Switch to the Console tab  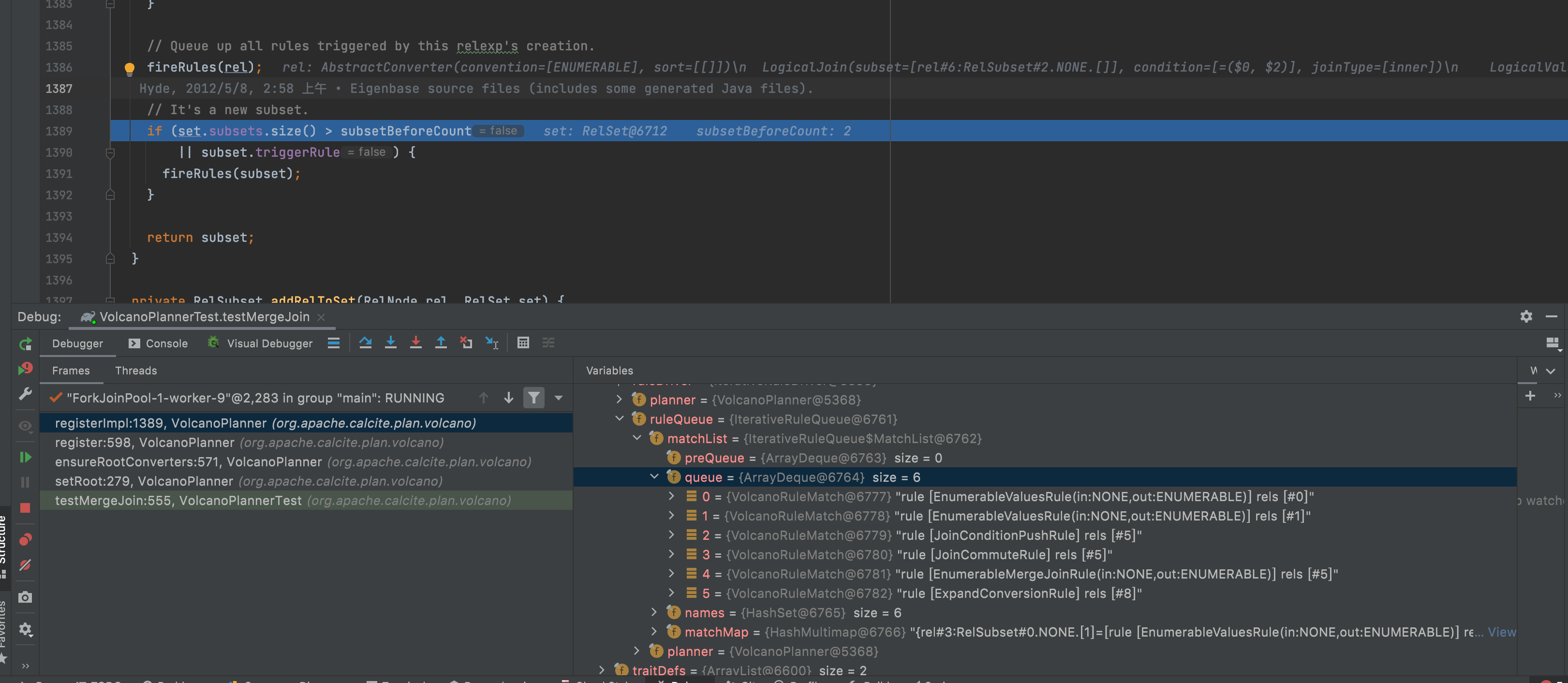pos(158,343)
